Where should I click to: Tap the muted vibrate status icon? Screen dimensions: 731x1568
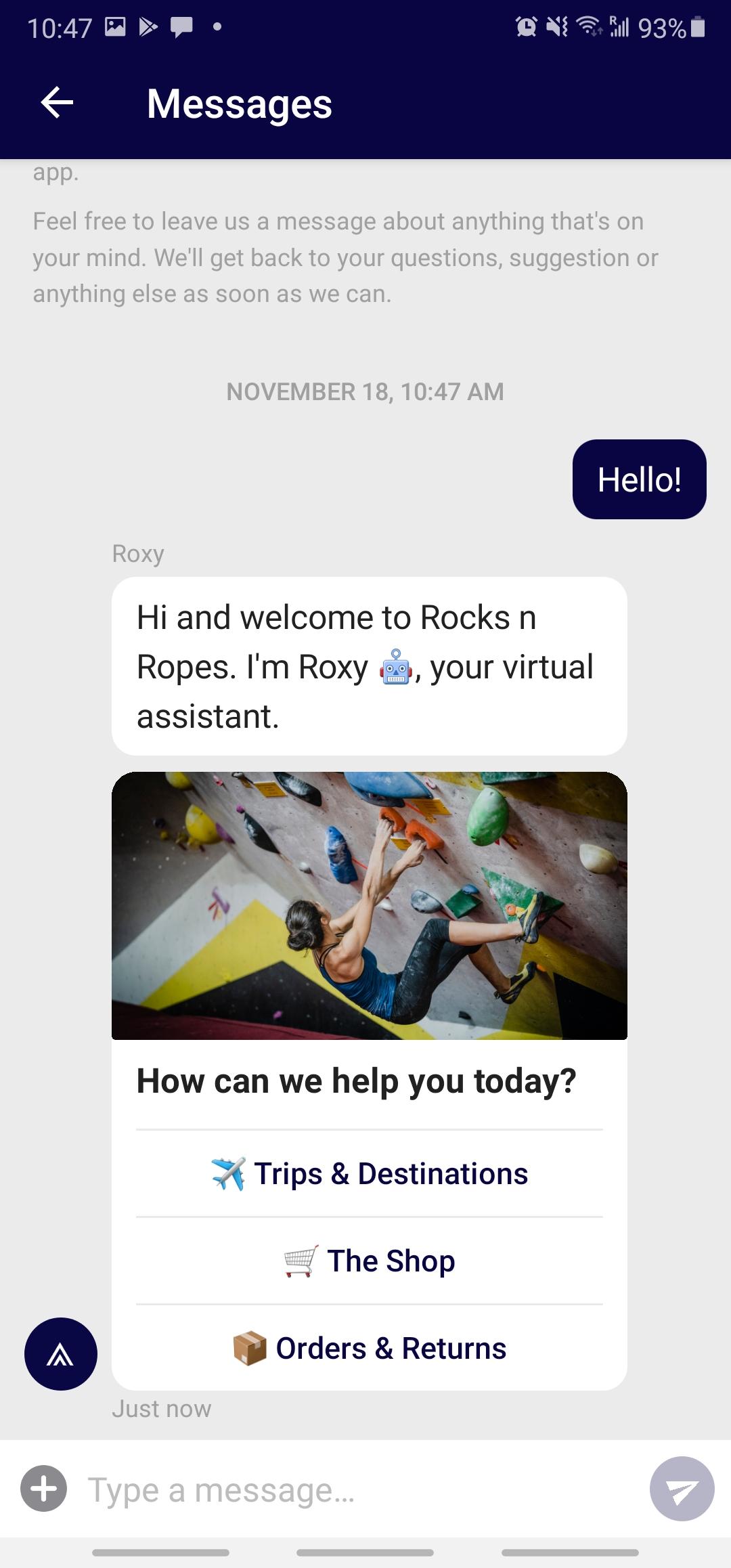click(557, 27)
